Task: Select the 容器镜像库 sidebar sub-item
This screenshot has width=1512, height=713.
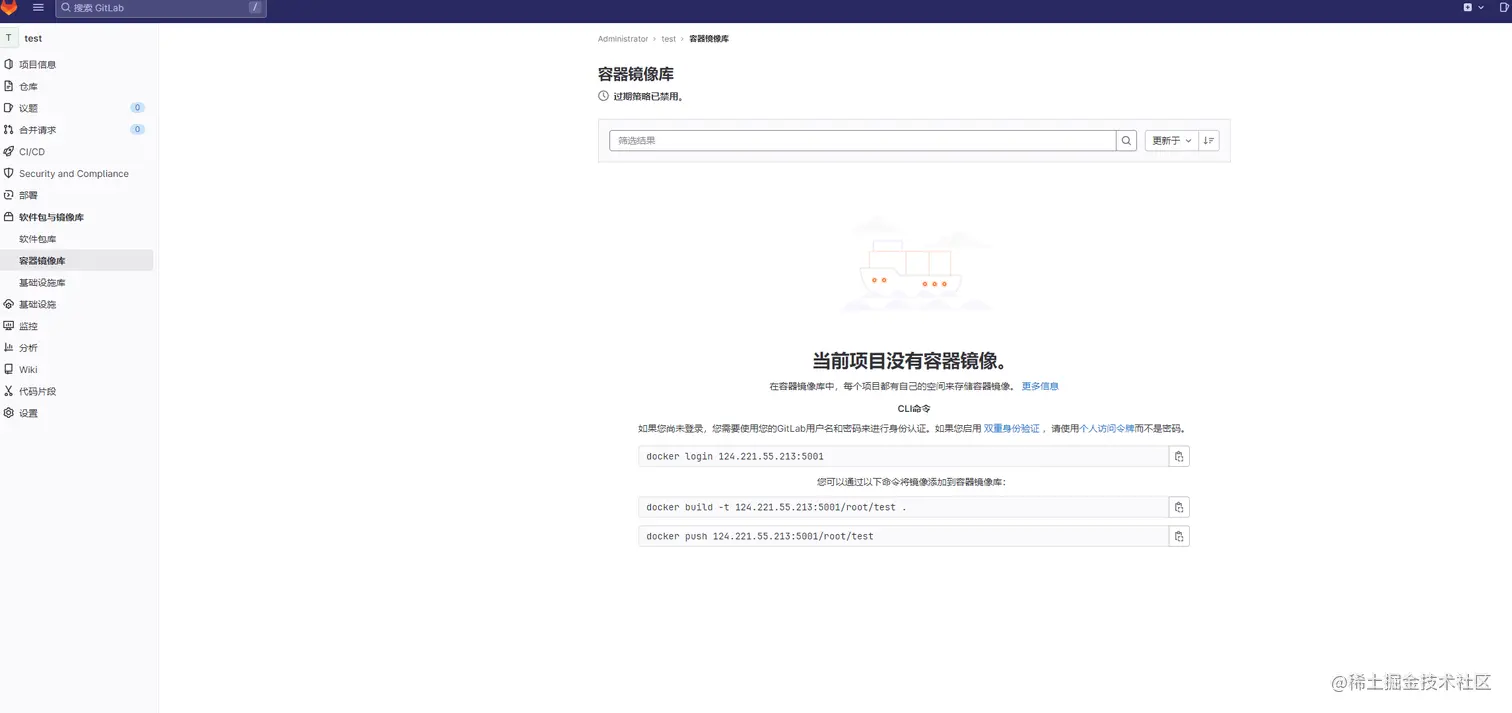Action: tap(77, 260)
